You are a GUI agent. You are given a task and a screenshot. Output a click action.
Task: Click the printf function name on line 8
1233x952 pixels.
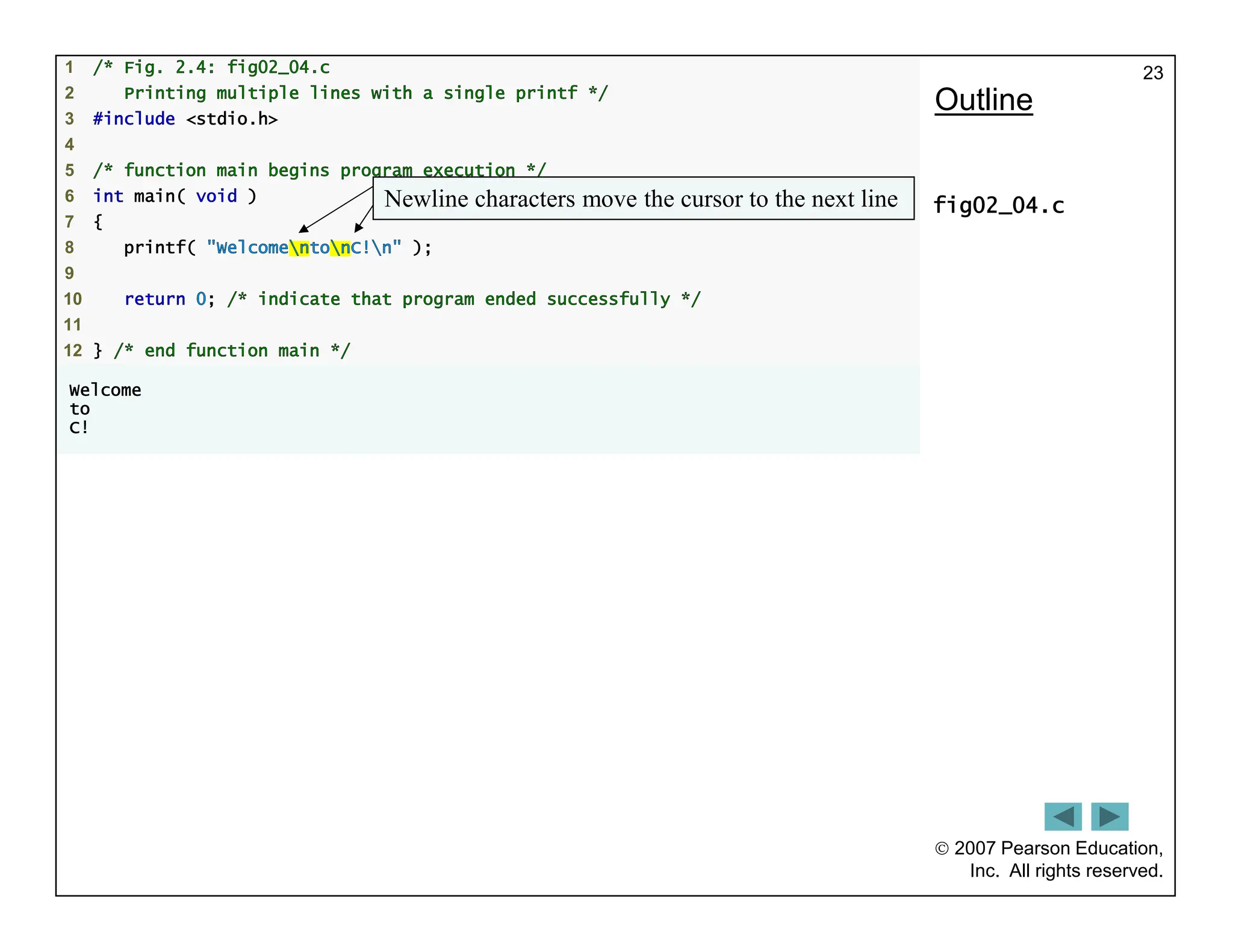(154, 247)
